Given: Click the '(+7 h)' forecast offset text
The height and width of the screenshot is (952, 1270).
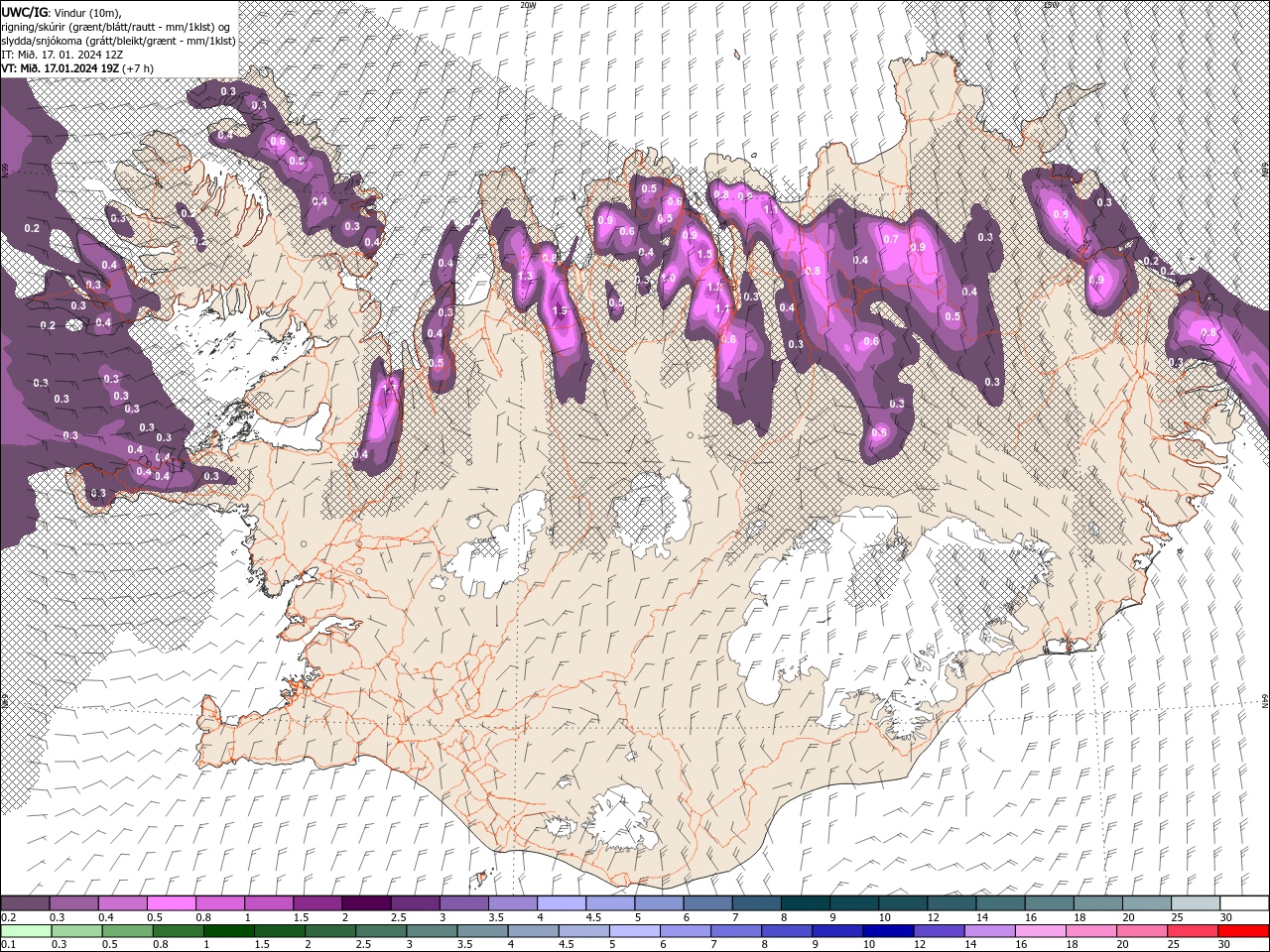Looking at the screenshot, I should 139,68.
